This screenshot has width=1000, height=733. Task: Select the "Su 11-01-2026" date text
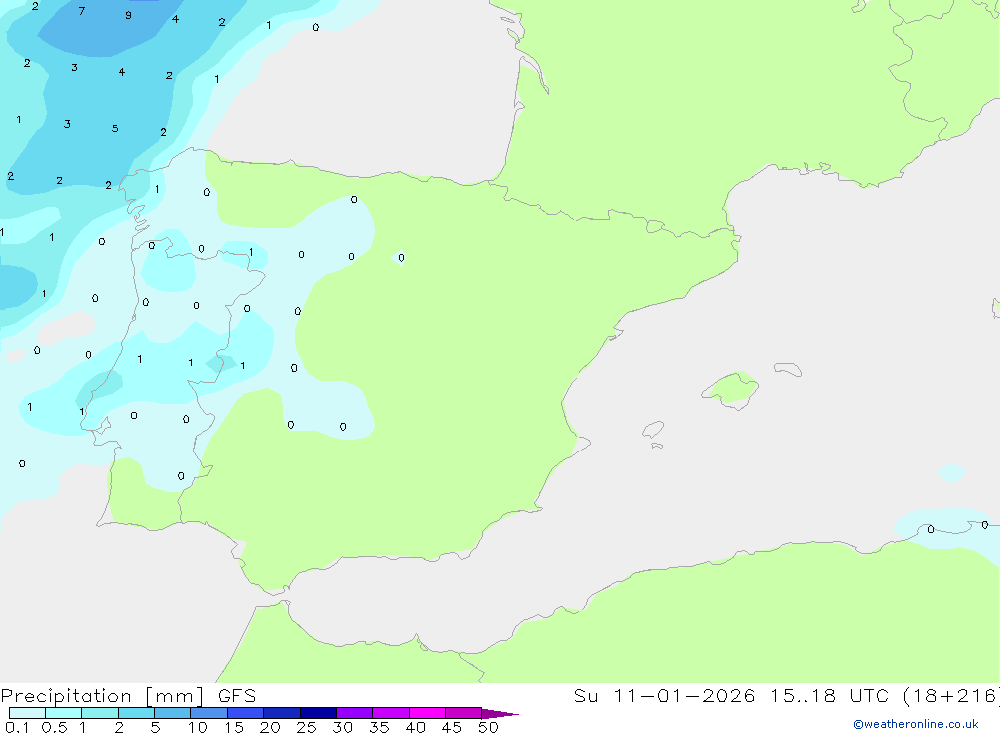click(x=665, y=695)
